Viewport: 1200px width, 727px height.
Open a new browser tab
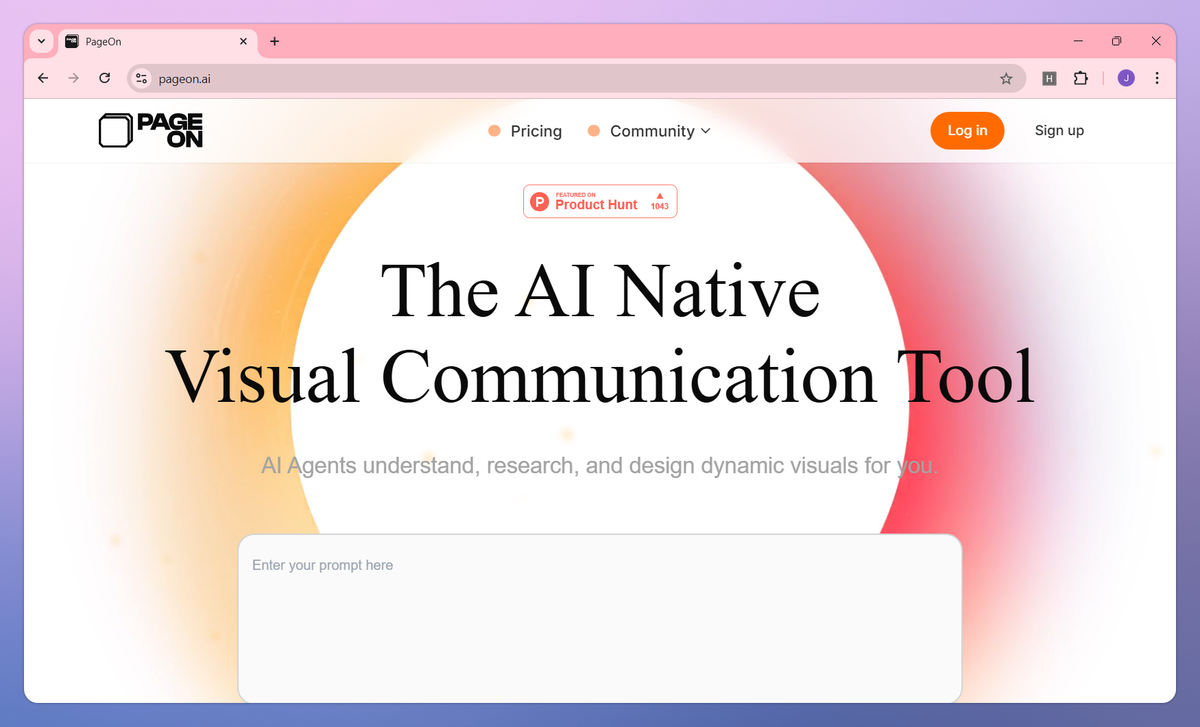pyautogui.click(x=275, y=41)
